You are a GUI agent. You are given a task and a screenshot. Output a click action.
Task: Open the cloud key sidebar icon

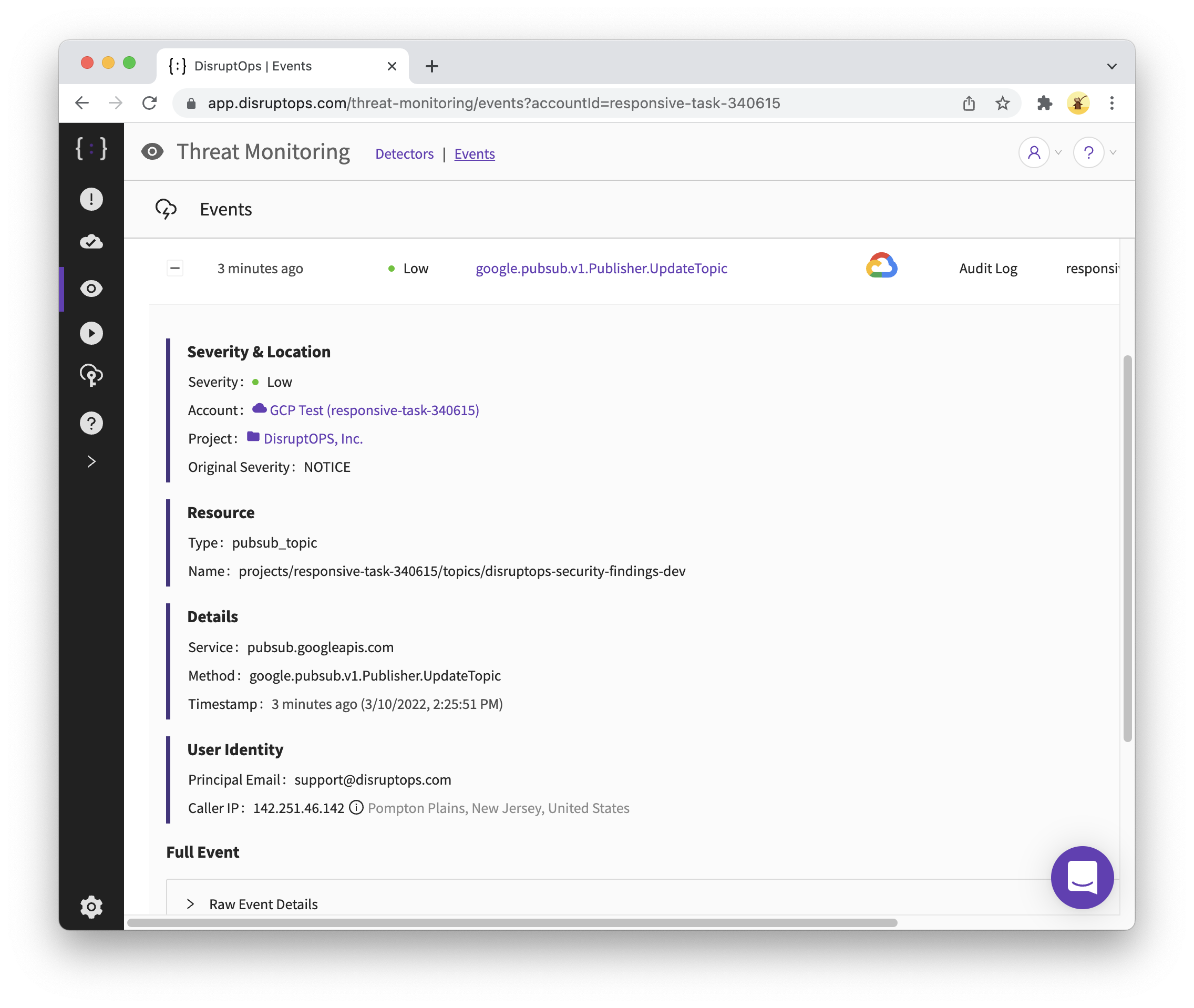[x=91, y=376]
